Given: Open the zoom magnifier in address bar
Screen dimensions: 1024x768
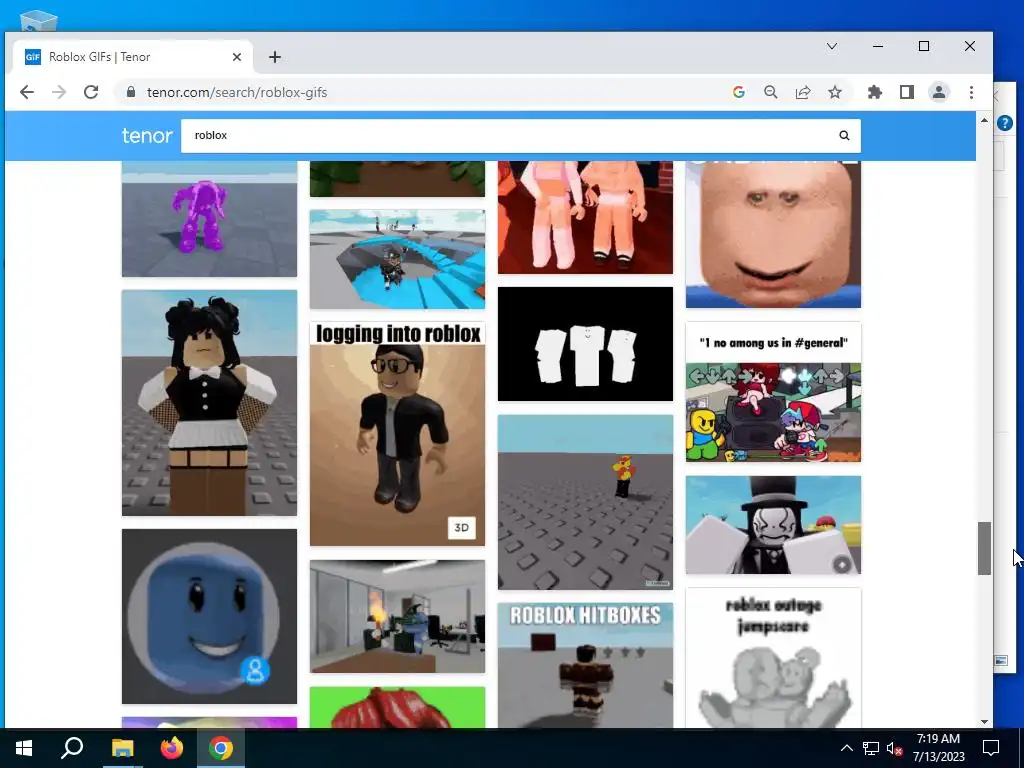Looking at the screenshot, I should (771, 92).
